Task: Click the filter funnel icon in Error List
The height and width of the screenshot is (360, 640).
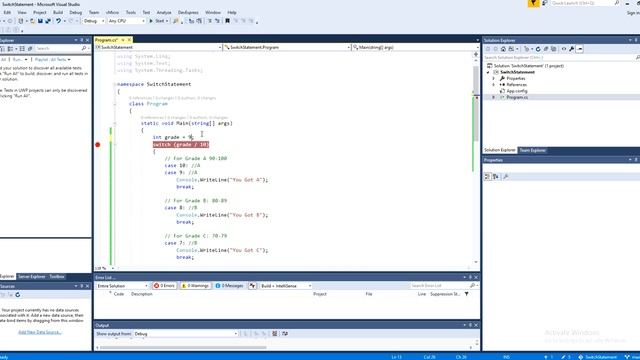Action: click(467, 294)
